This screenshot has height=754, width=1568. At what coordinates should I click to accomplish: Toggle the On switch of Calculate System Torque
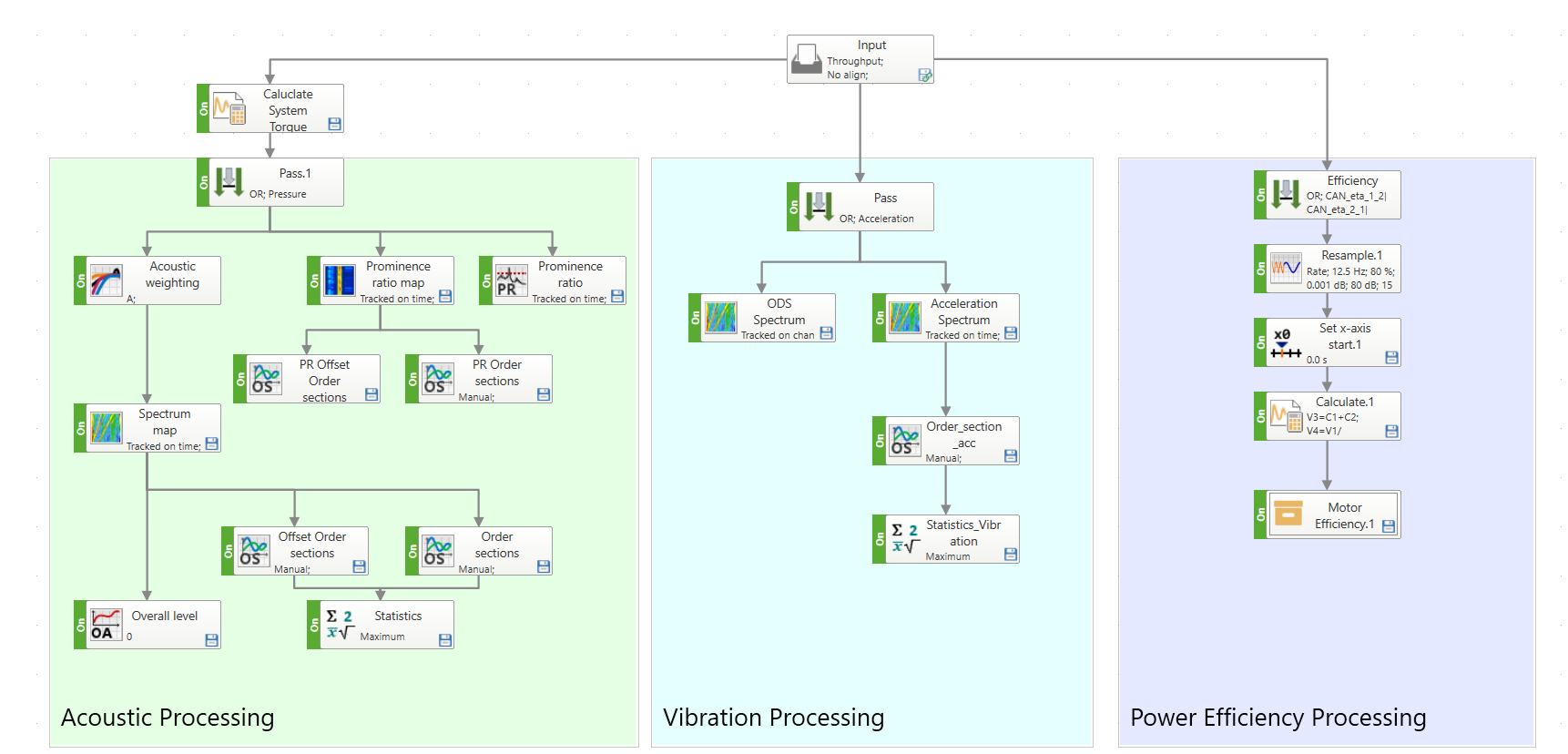pyautogui.click(x=203, y=108)
